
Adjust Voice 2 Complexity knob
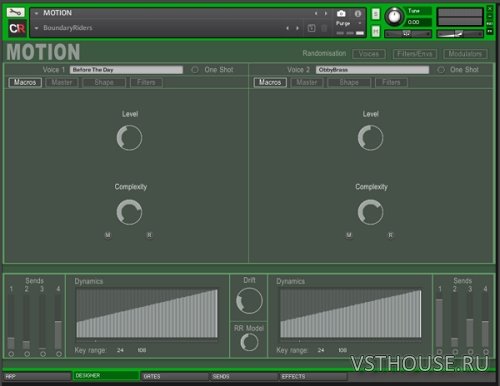370,212
